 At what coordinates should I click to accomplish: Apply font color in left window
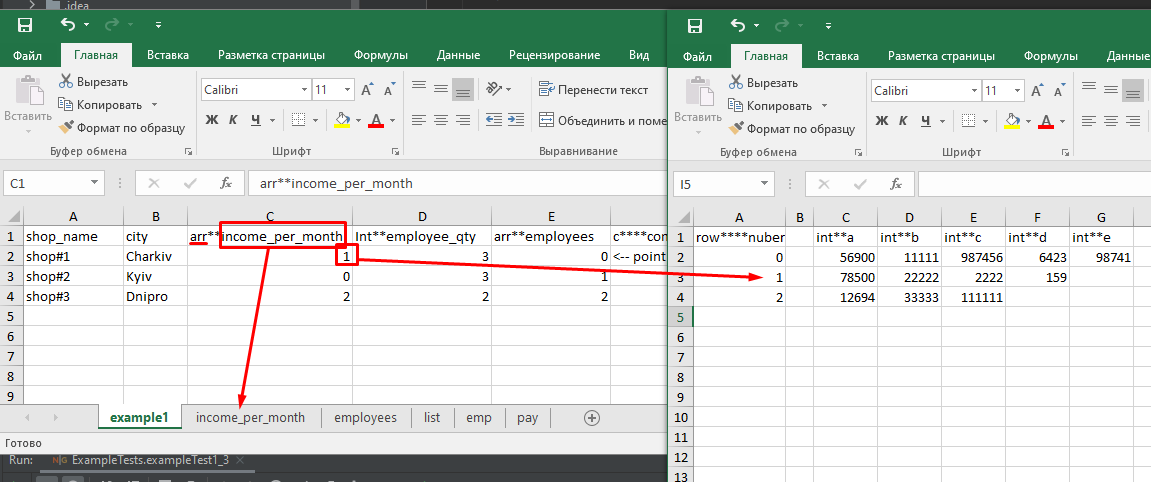coord(377,120)
